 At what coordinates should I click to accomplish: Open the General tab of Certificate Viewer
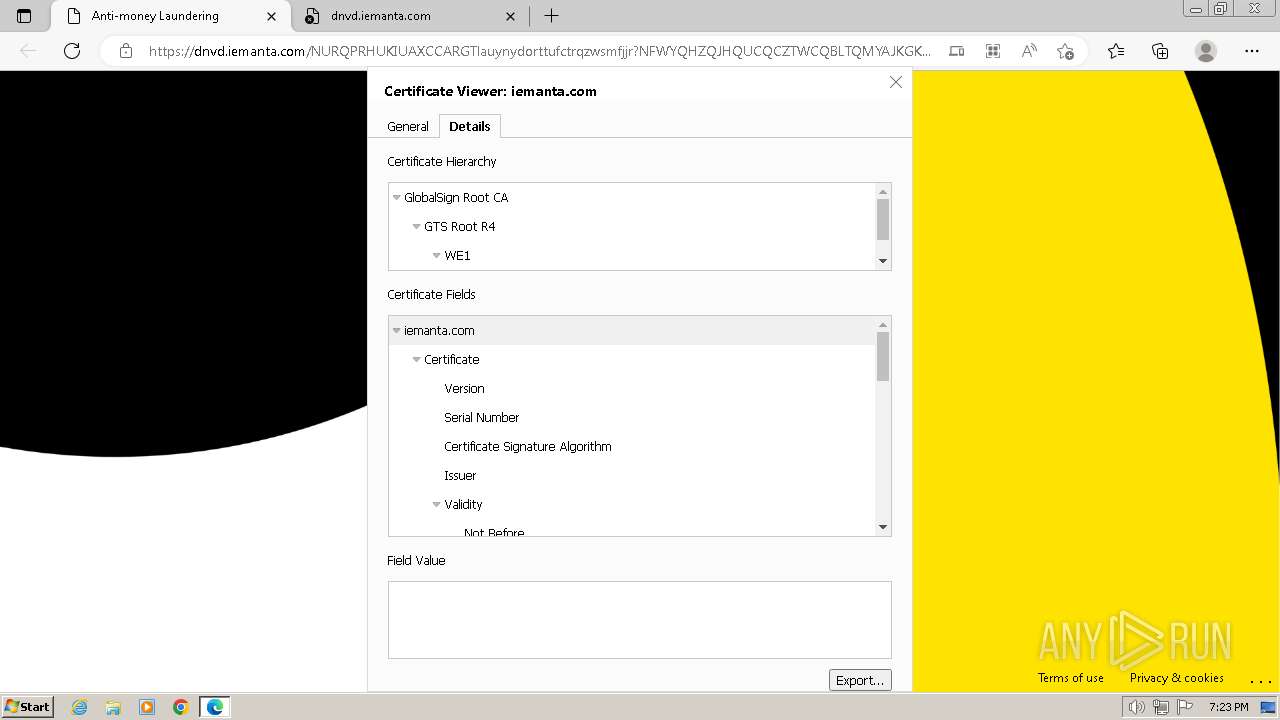pos(408,126)
